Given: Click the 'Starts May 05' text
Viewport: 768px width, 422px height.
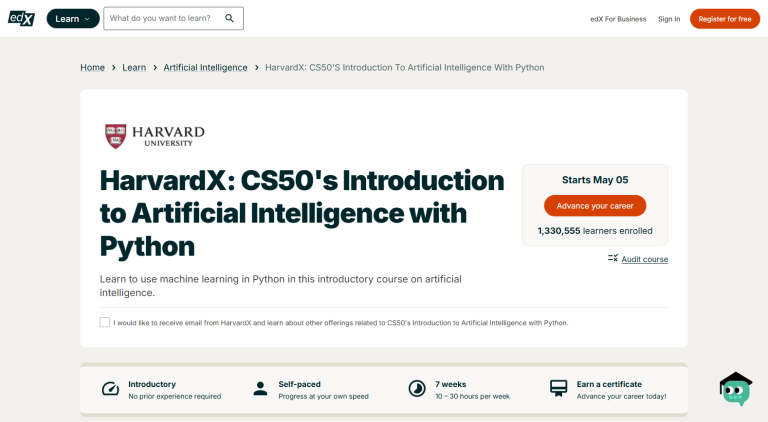Looking at the screenshot, I should [x=595, y=180].
